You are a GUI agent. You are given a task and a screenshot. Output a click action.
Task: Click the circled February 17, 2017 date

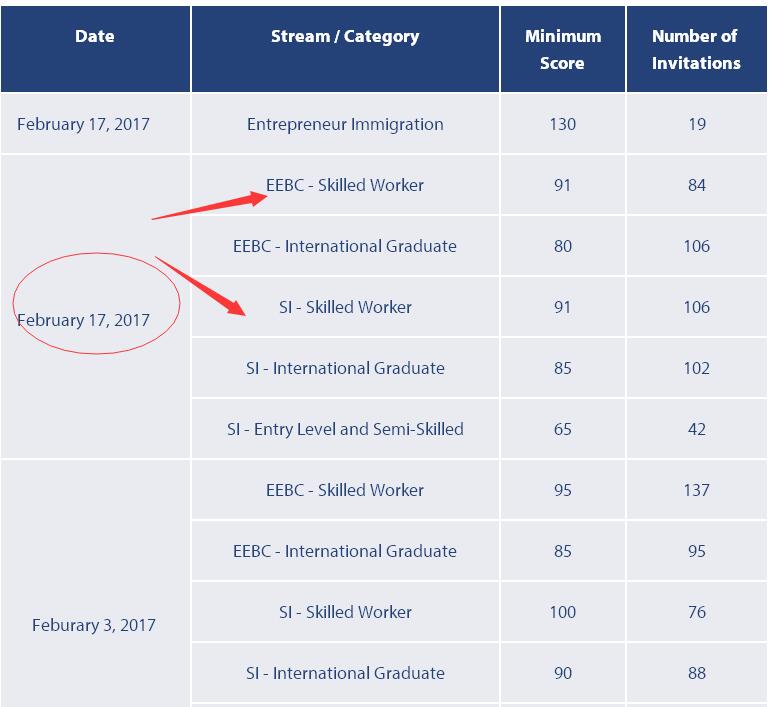84,320
